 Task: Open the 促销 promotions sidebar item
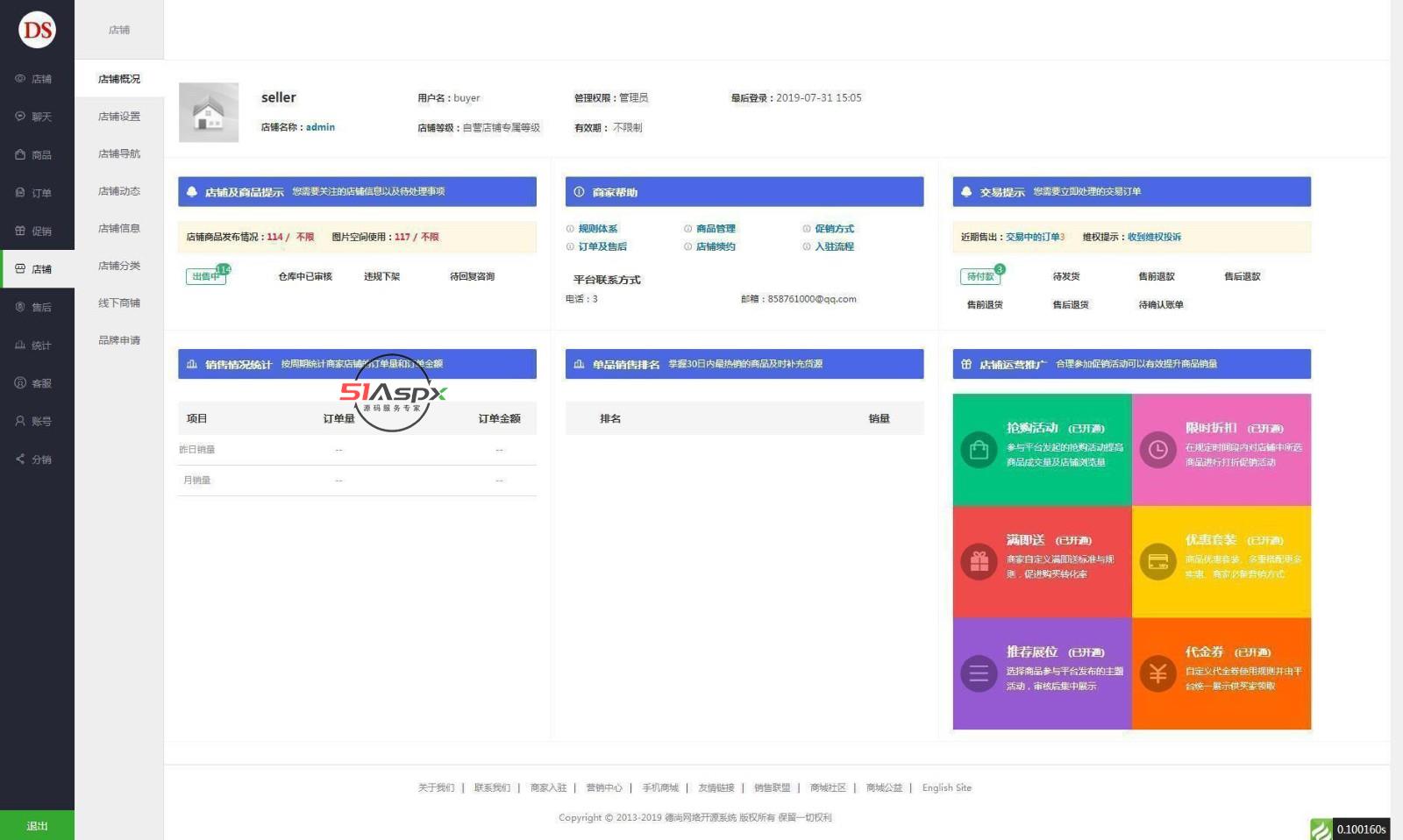[x=36, y=231]
